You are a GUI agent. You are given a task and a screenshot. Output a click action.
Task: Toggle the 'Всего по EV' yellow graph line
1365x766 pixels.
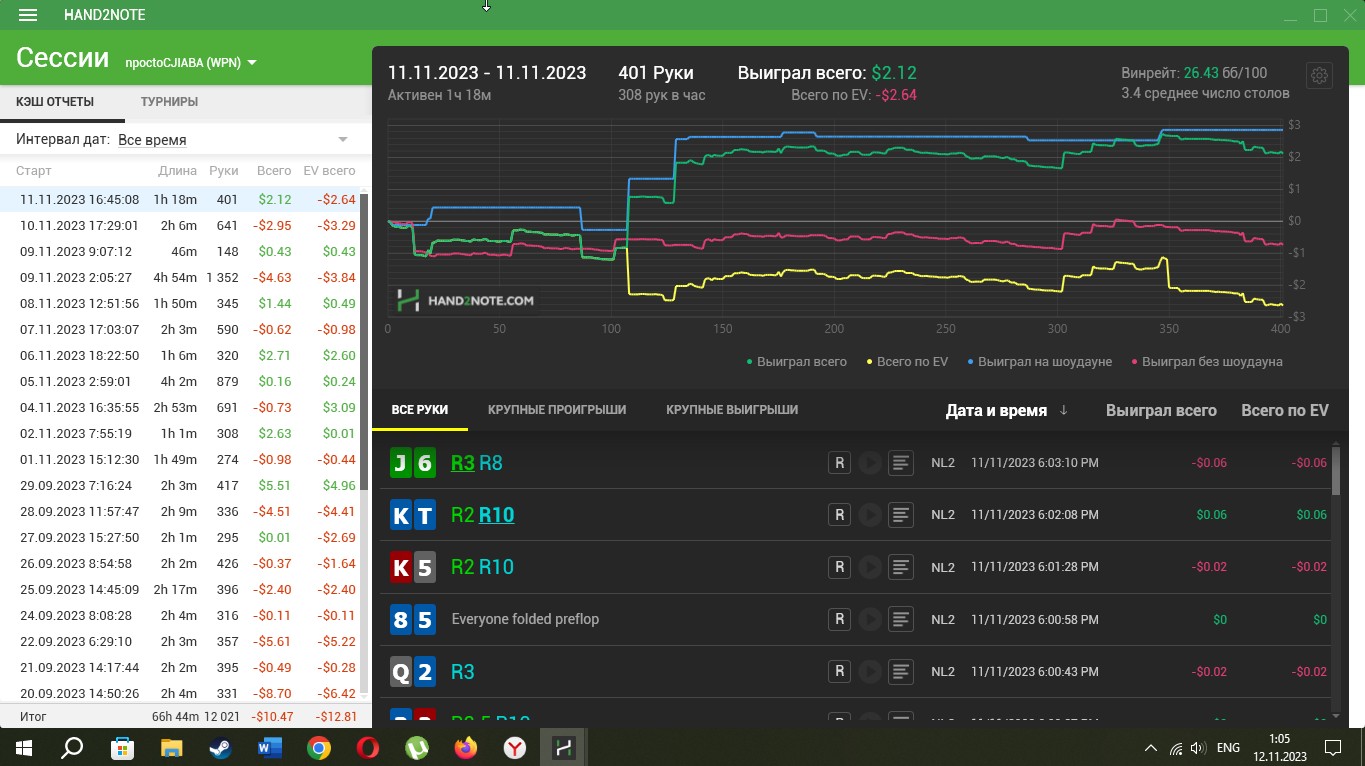(907, 362)
